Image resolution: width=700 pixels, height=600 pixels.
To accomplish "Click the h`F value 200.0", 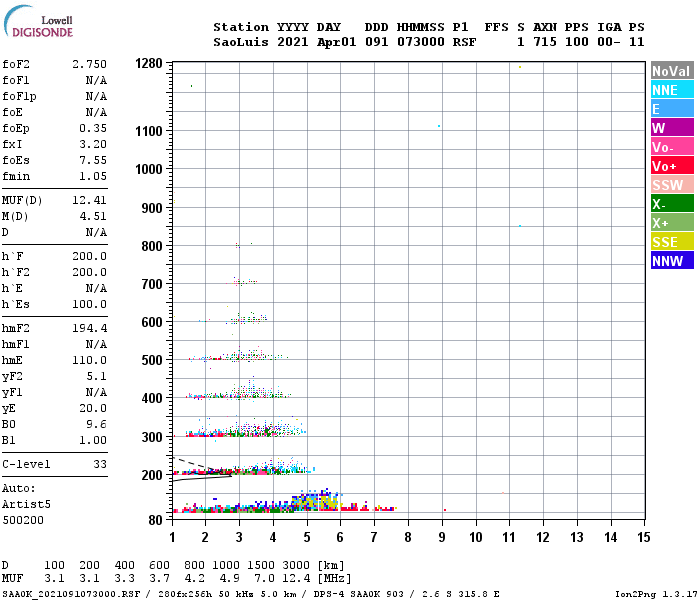I will (90, 256).
